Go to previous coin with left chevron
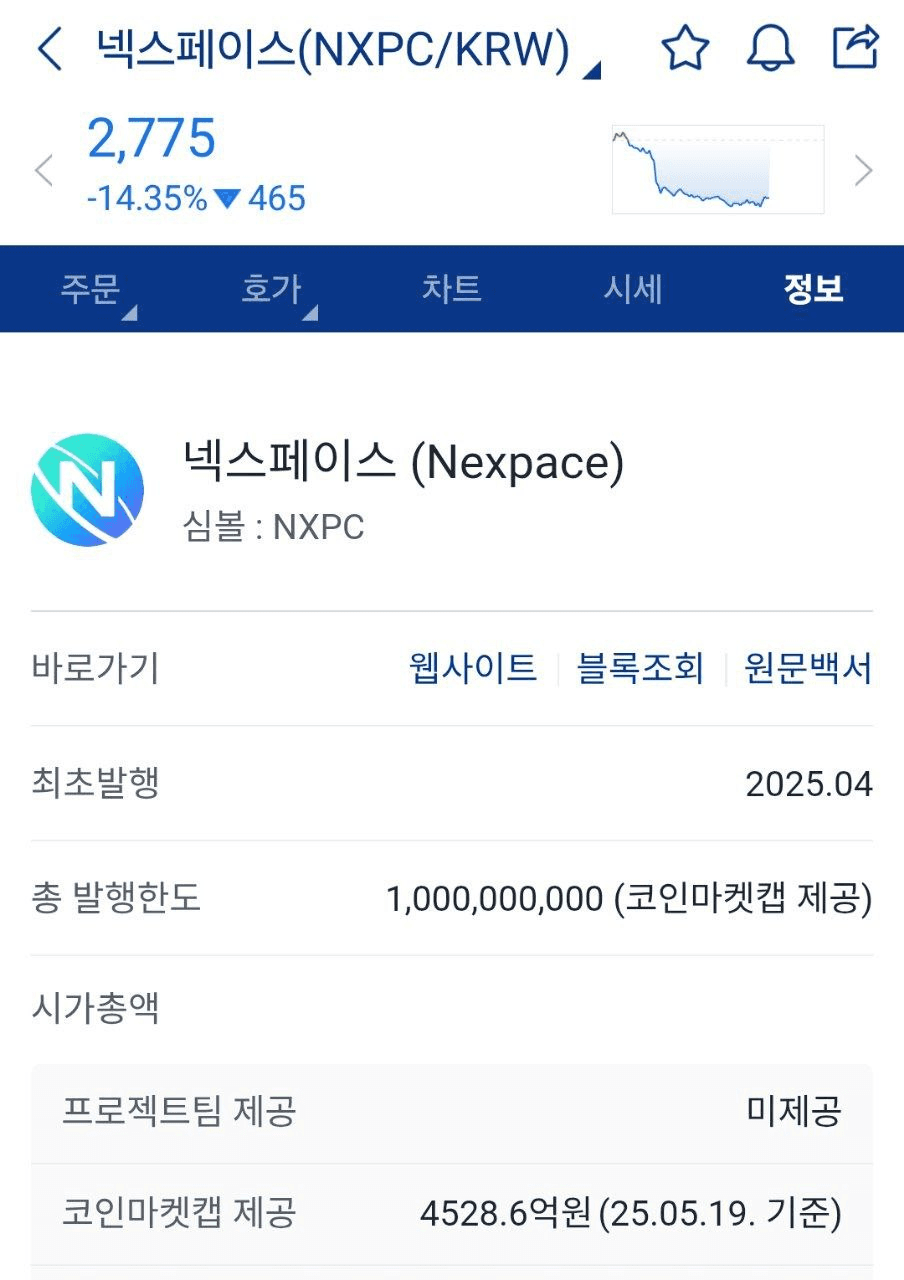The width and height of the screenshot is (904, 1280). point(43,171)
